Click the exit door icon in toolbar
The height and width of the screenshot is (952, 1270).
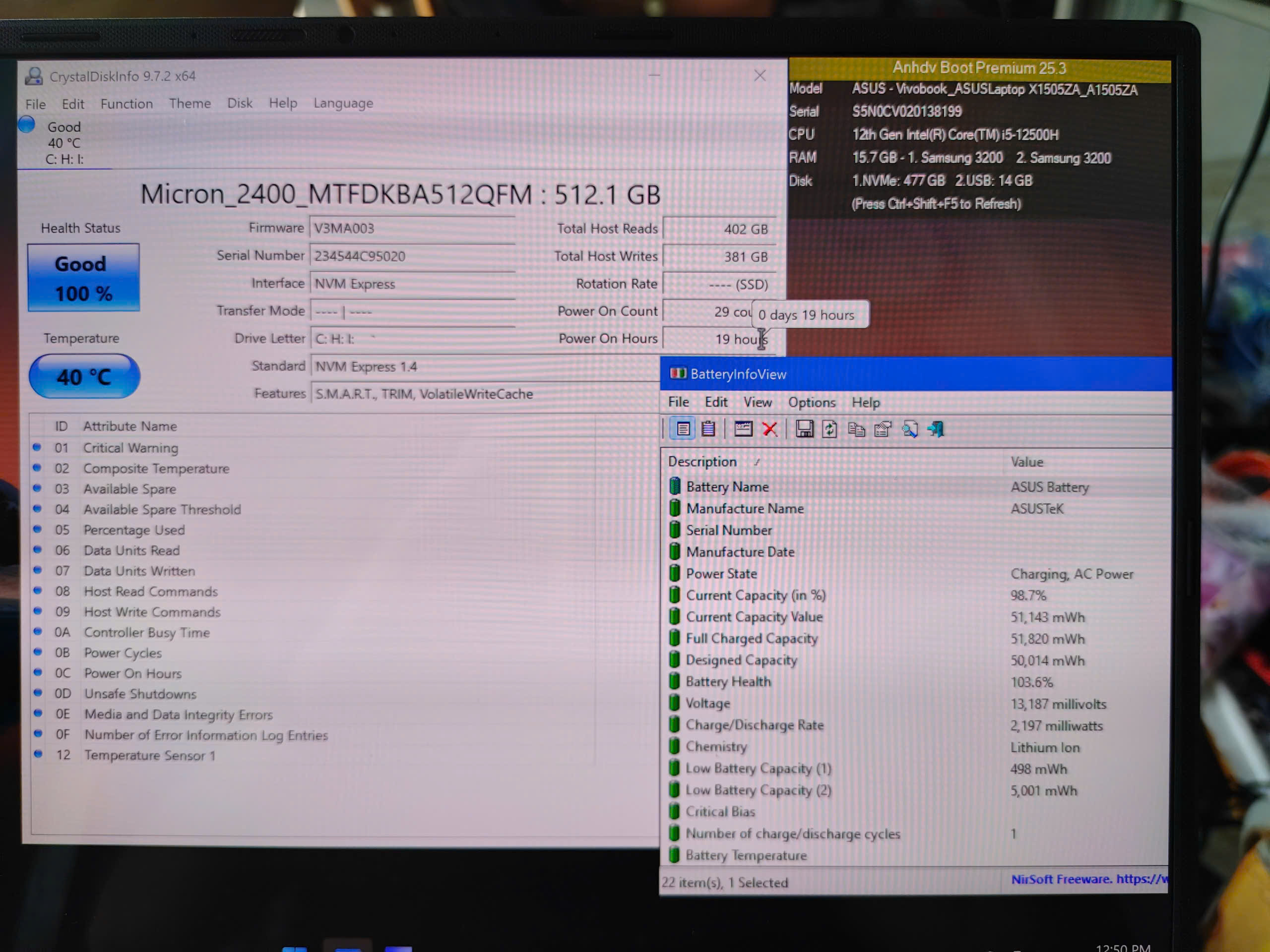coord(936,429)
